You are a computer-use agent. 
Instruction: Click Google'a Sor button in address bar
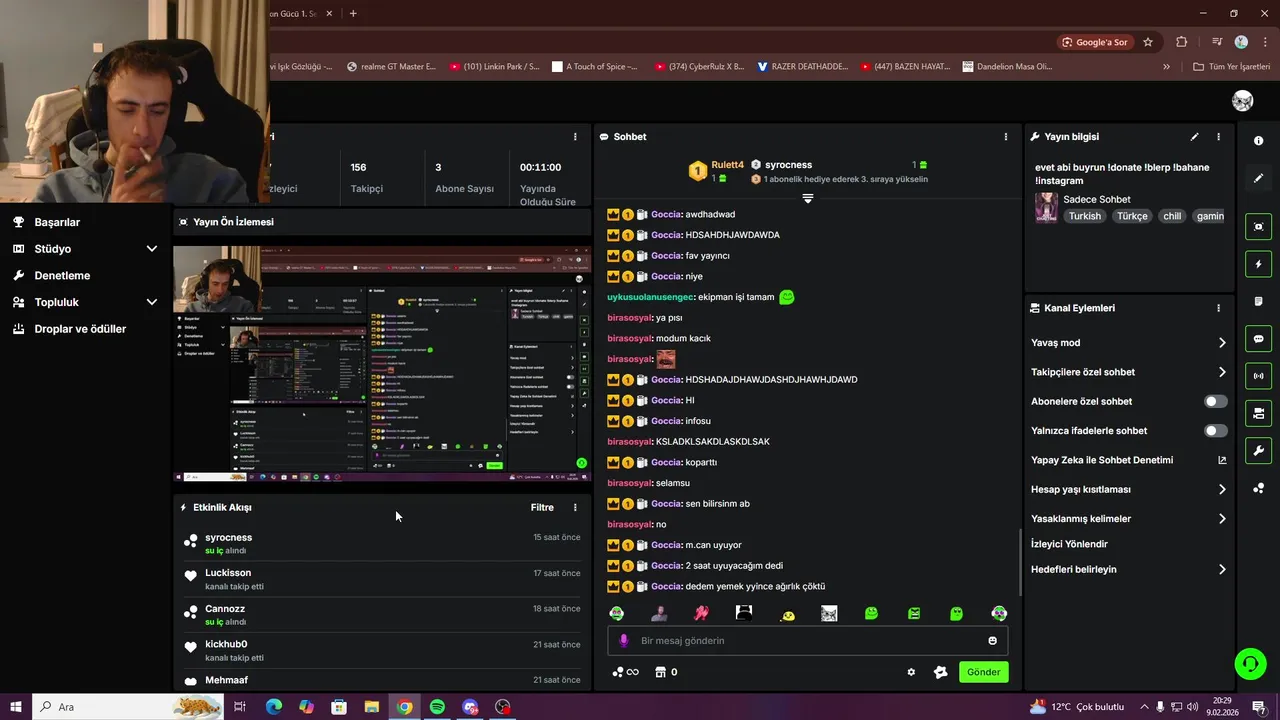(x=1095, y=42)
